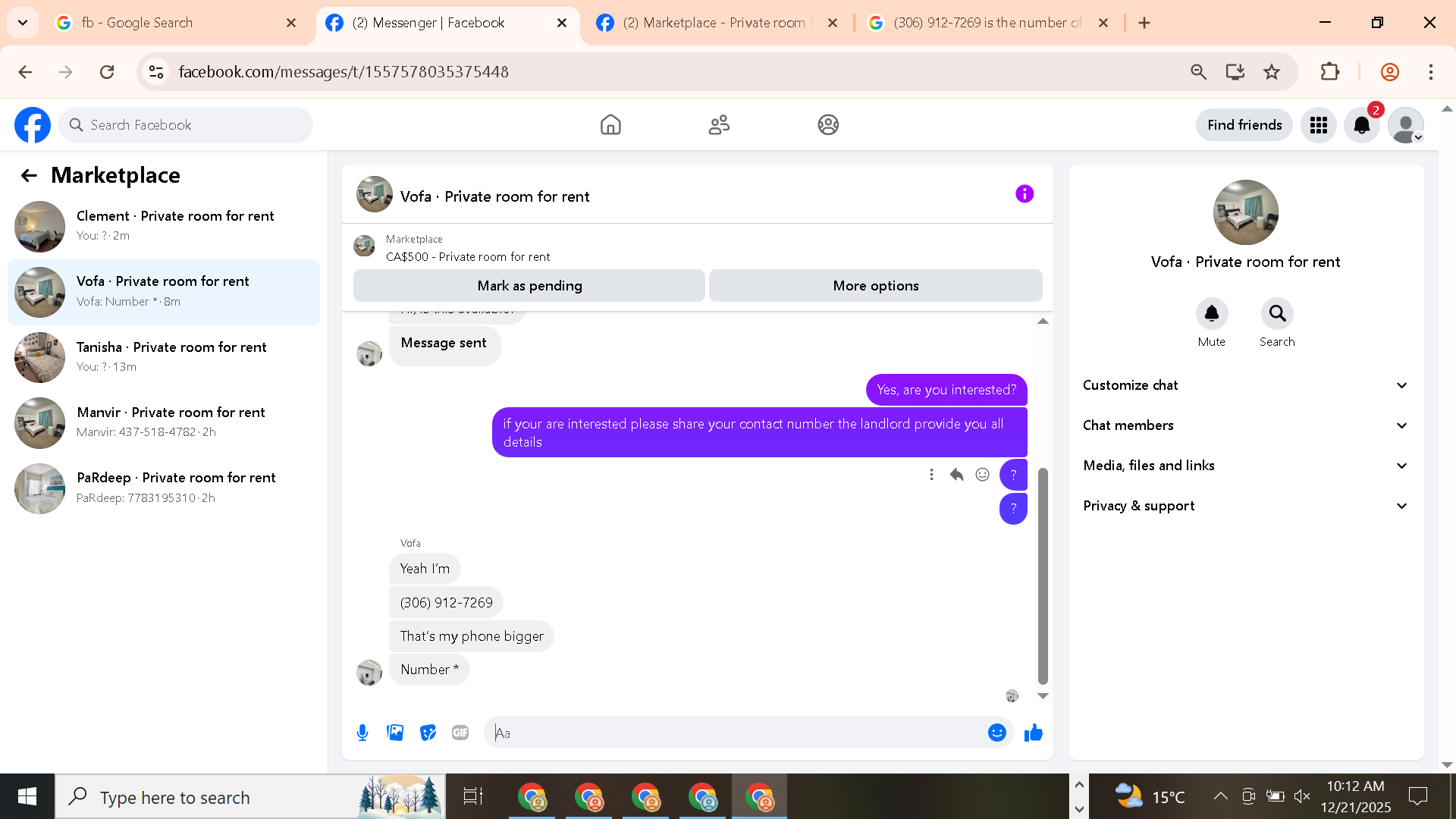Open the Facebook logo home link
Screen dimensions: 1456x819
[x=33, y=125]
